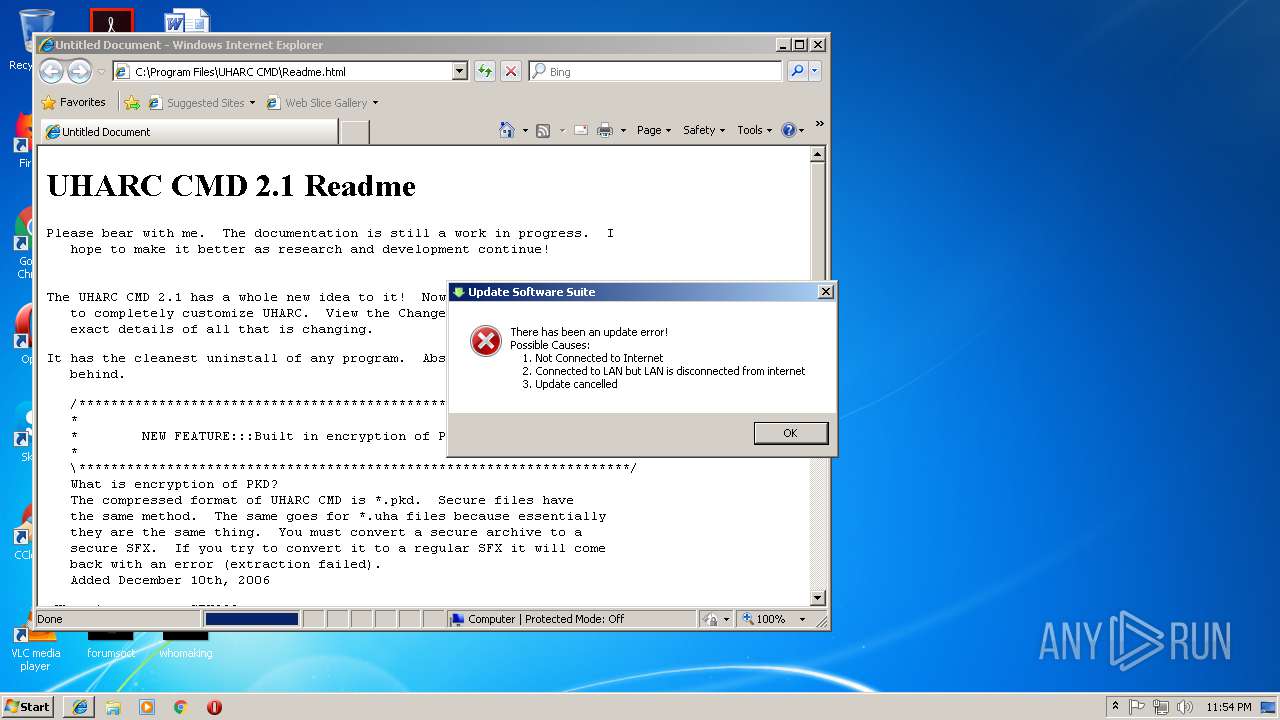Go back with the IE Back arrow
Viewport: 1280px width, 720px height.
[52, 71]
